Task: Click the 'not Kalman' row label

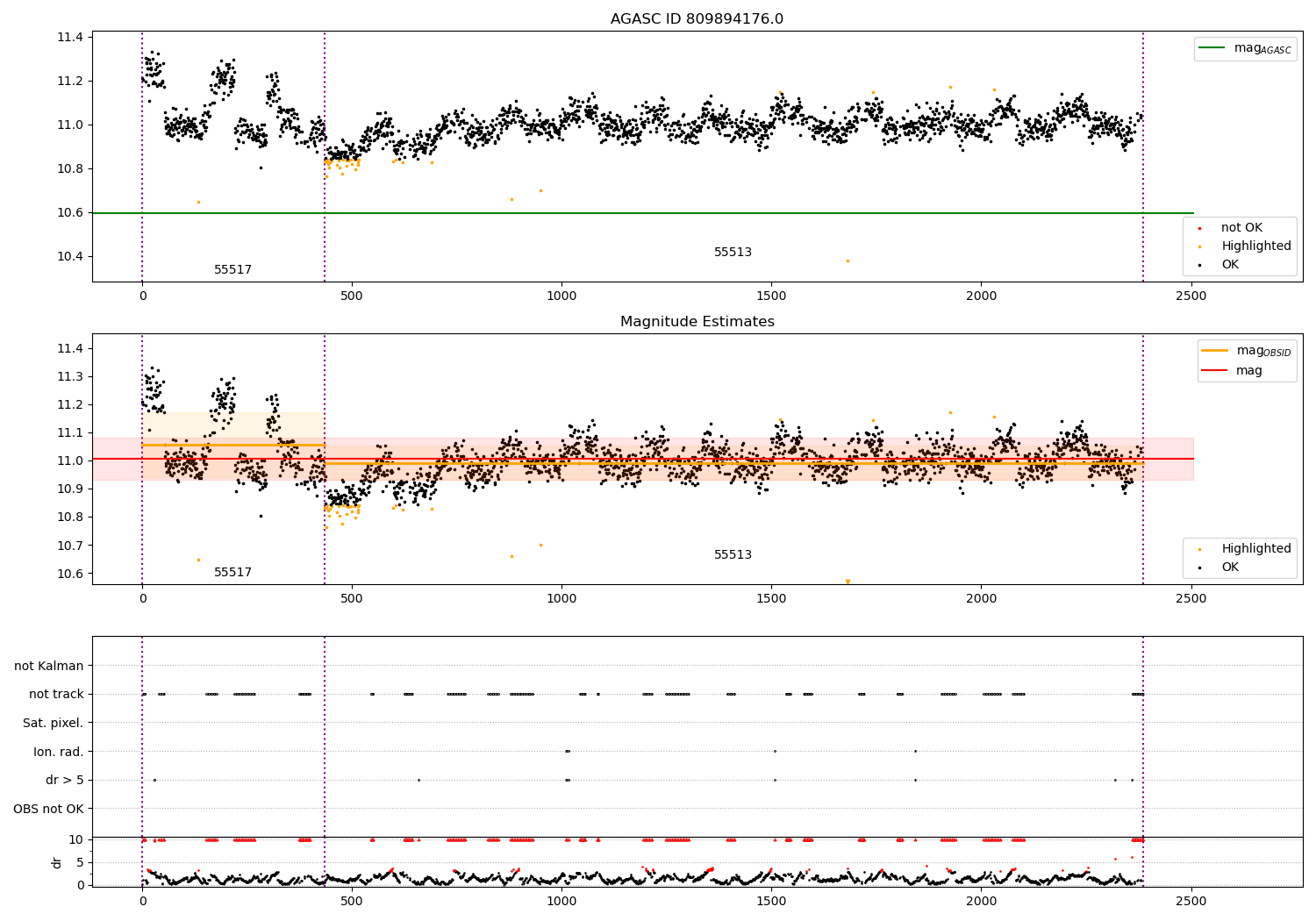Action: coord(49,667)
